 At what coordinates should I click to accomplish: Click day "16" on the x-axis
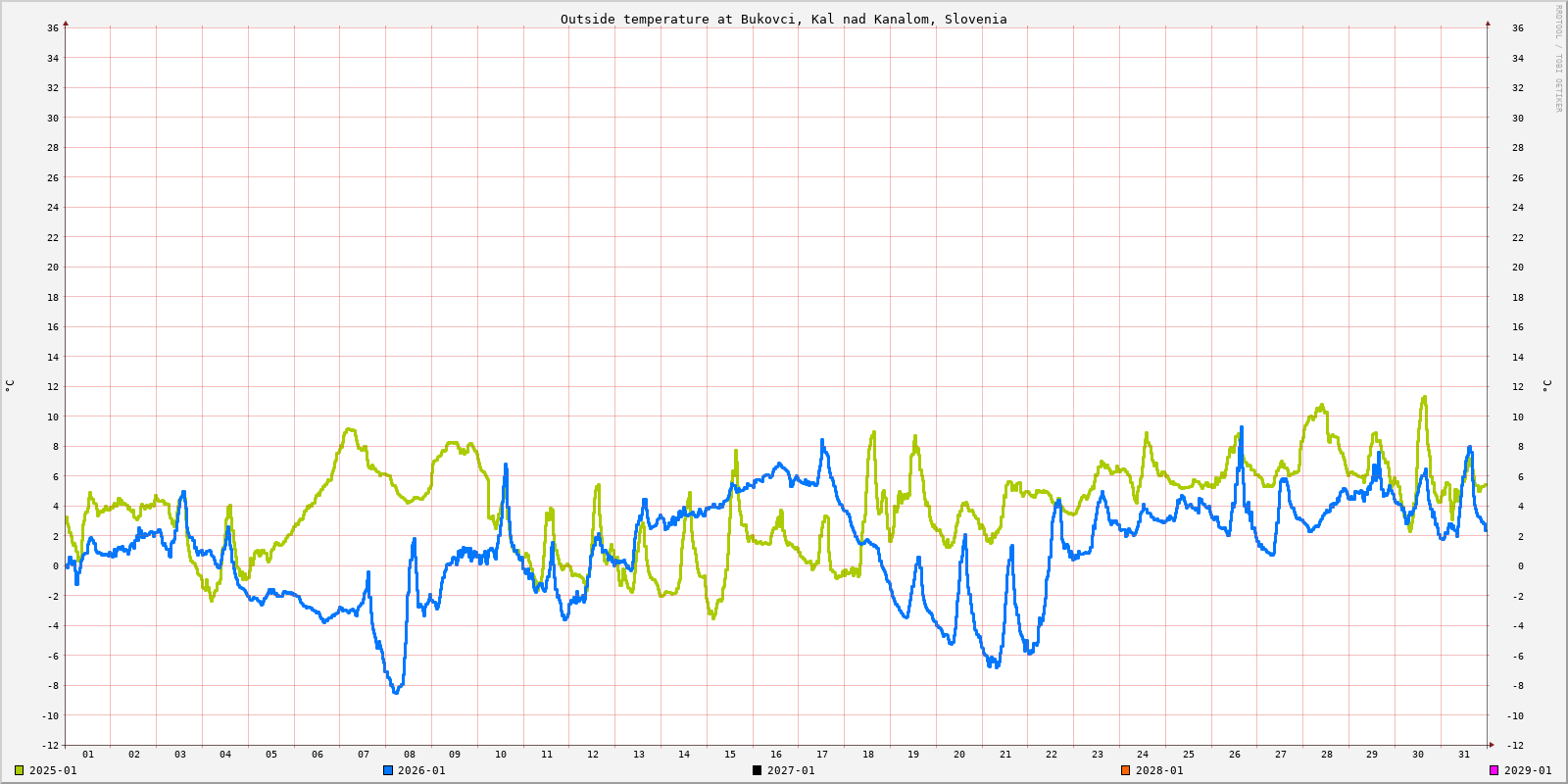pyautogui.click(x=776, y=755)
